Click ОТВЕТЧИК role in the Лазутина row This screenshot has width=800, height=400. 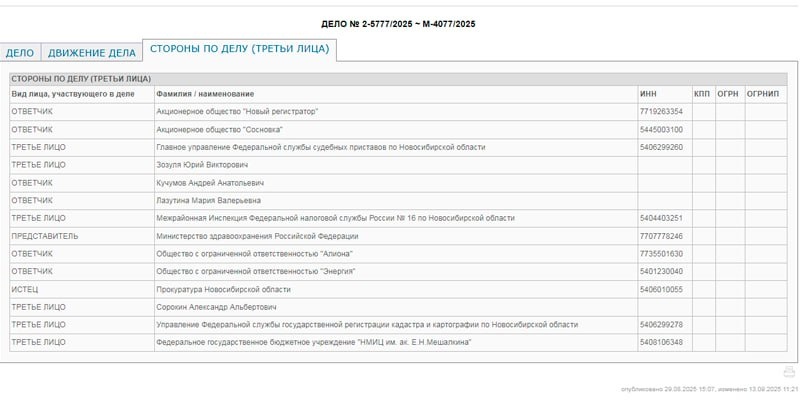(x=32, y=201)
